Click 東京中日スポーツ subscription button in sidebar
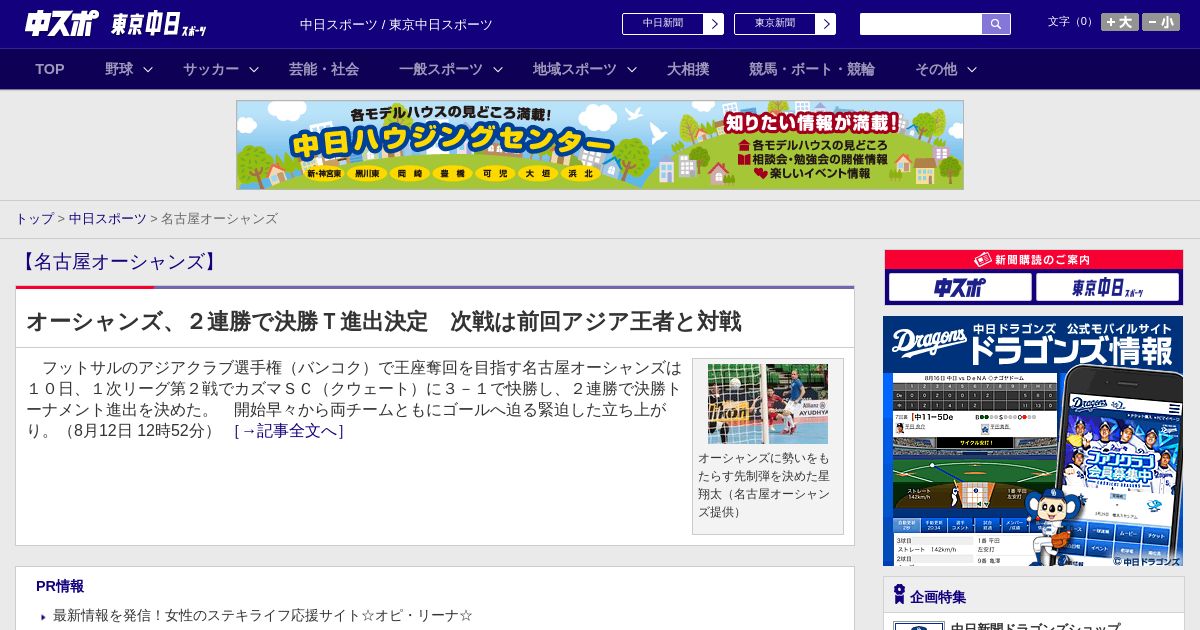This screenshot has height=630, width=1200. pyautogui.click(x=1107, y=287)
